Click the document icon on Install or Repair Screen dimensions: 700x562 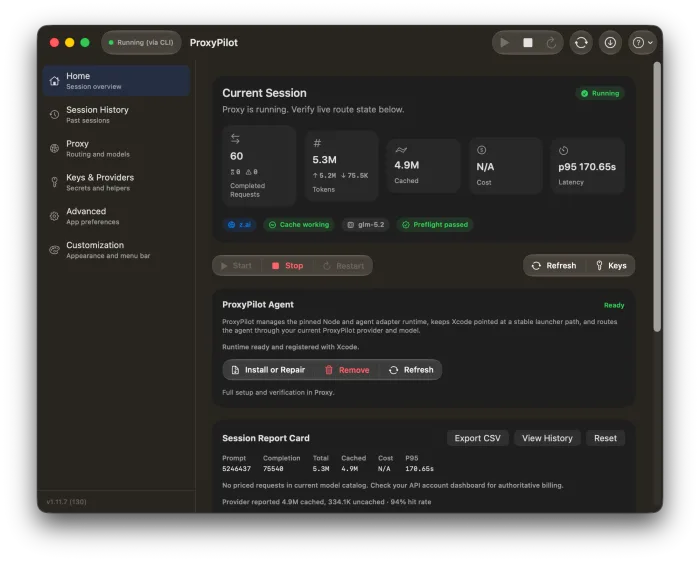pyautogui.click(x=235, y=370)
